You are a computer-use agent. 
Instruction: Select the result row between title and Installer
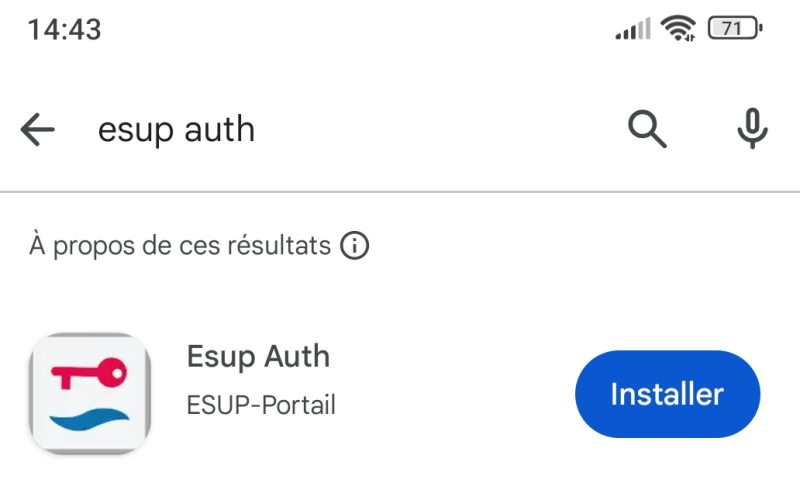pyautogui.click(x=454, y=393)
